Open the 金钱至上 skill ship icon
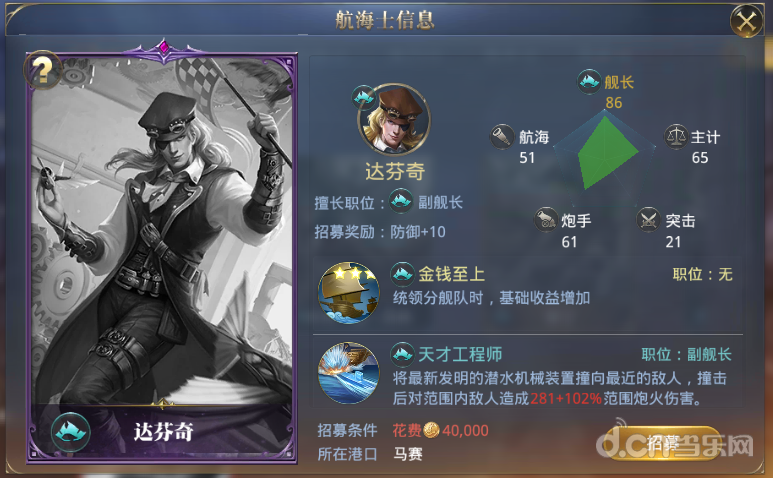773x478 pixels. [349, 293]
